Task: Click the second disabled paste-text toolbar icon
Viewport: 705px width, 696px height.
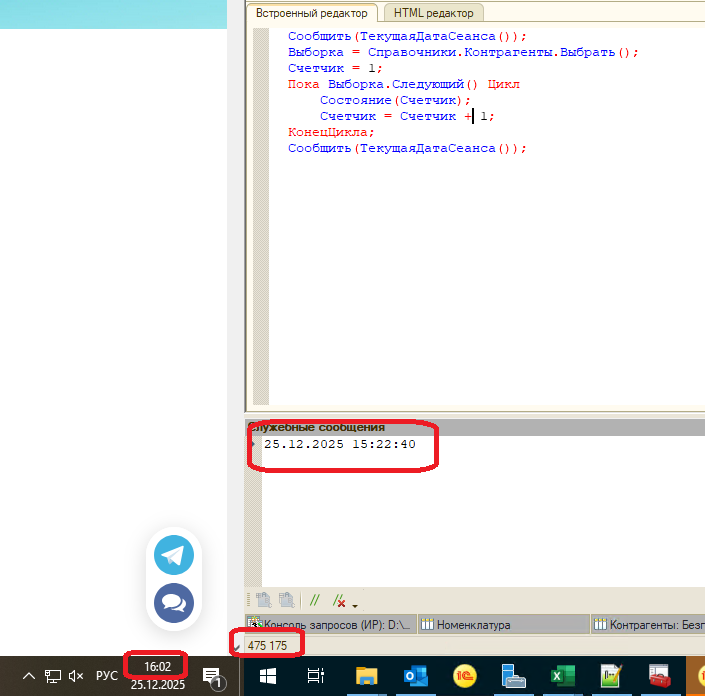Action: click(286, 600)
